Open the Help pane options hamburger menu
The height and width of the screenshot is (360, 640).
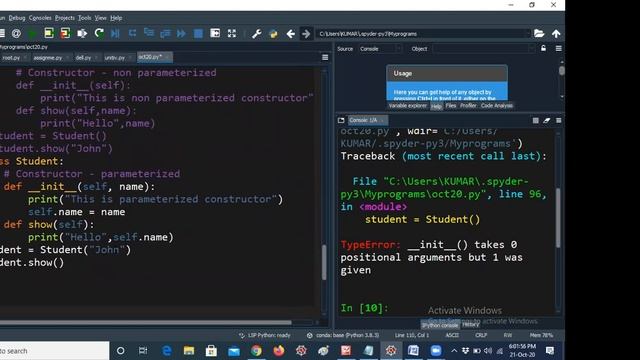(x=558, y=49)
